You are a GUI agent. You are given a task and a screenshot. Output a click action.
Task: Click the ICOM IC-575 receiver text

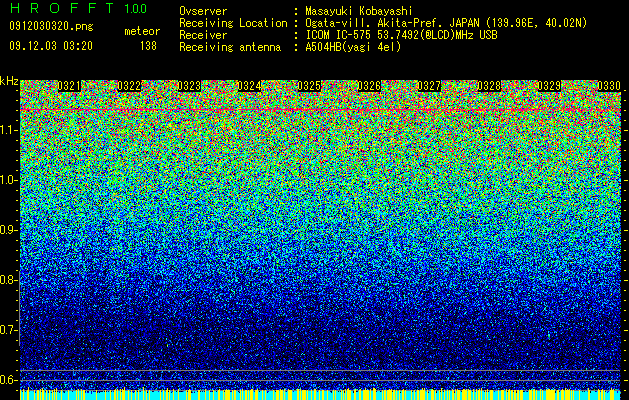(x=401, y=35)
